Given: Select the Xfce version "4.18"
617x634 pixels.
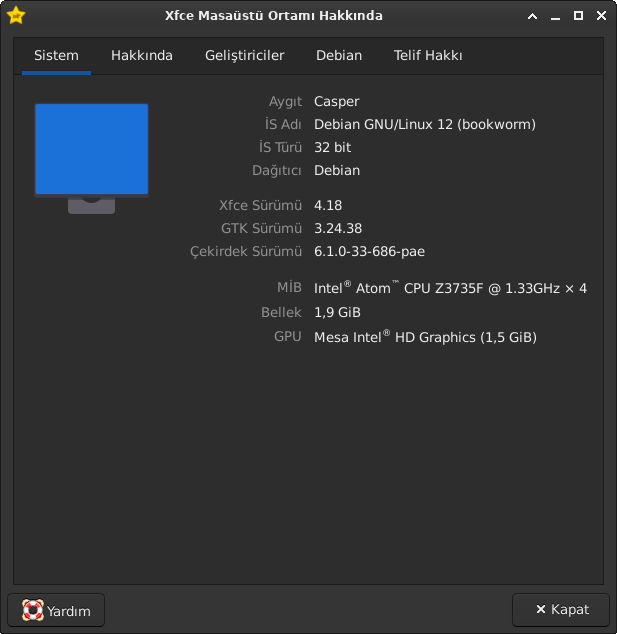Looking at the screenshot, I should [328, 205].
